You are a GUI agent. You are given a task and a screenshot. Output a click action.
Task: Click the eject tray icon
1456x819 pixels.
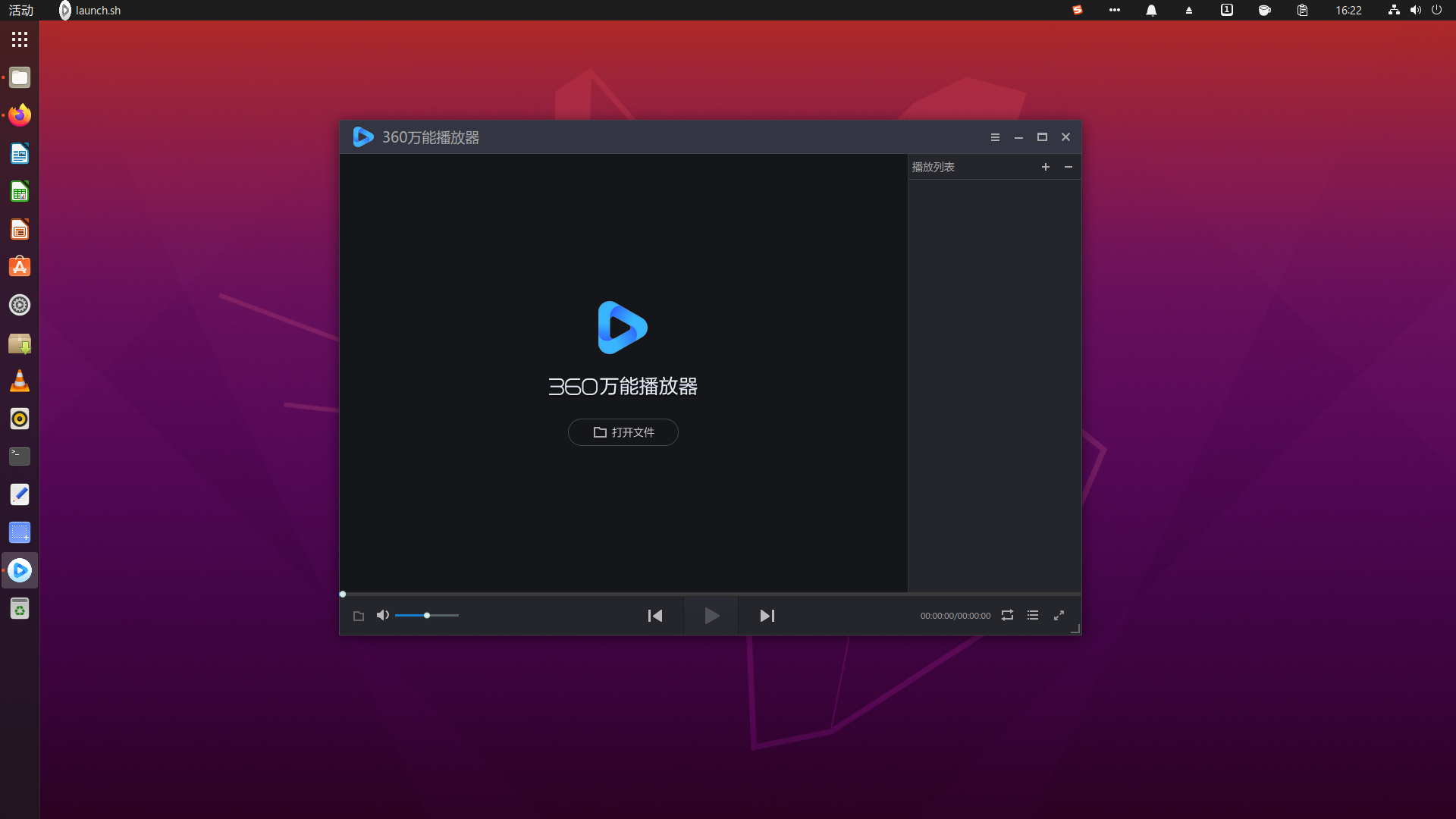tap(1189, 10)
